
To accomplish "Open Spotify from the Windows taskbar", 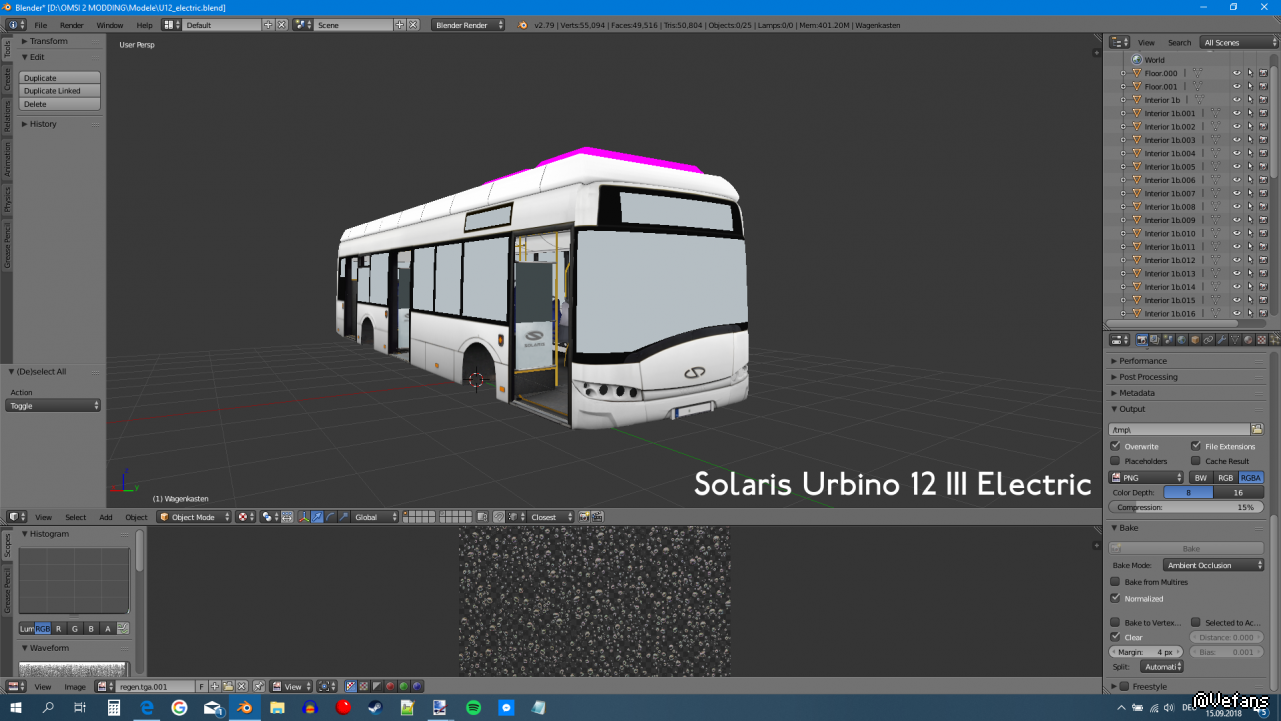I will 474,708.
